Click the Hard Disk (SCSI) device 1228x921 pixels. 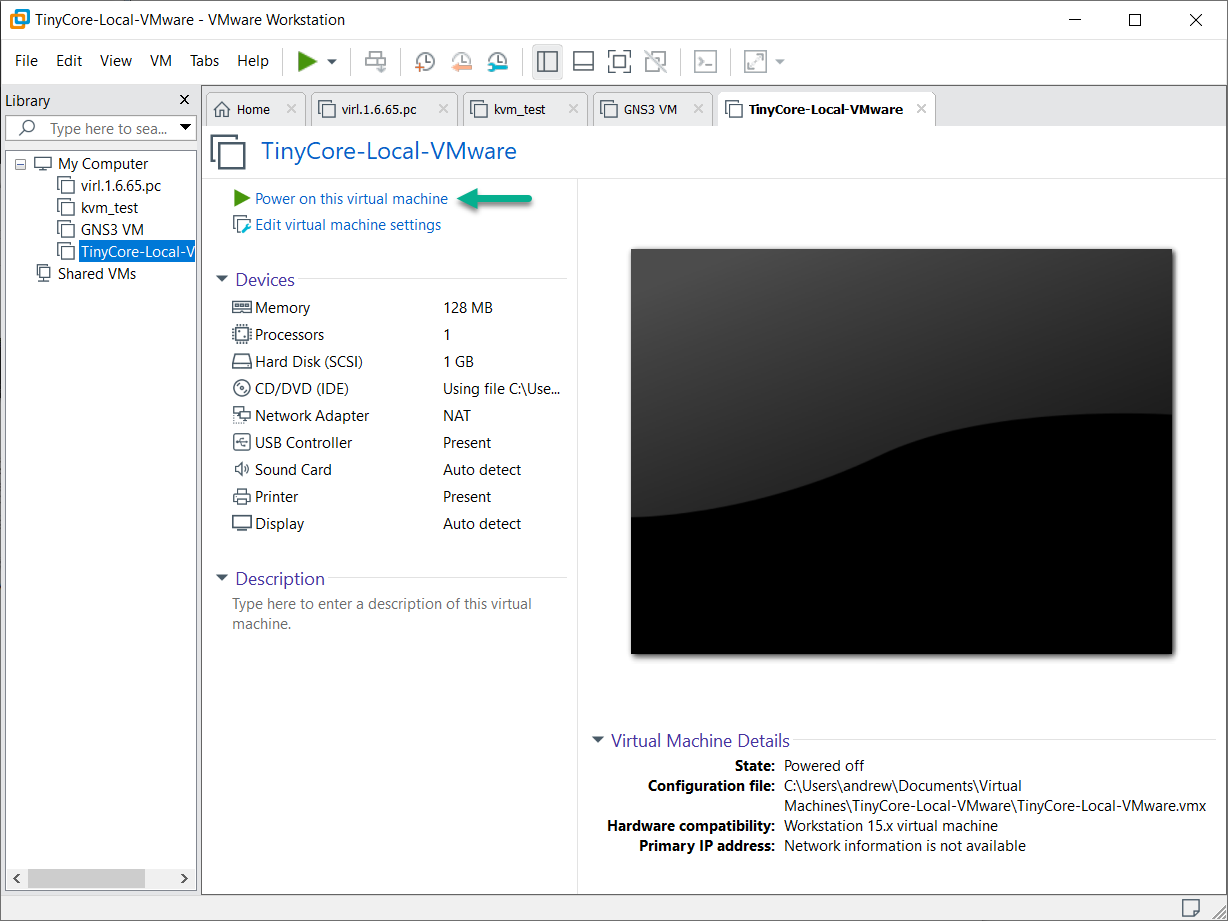pos(398,362)
